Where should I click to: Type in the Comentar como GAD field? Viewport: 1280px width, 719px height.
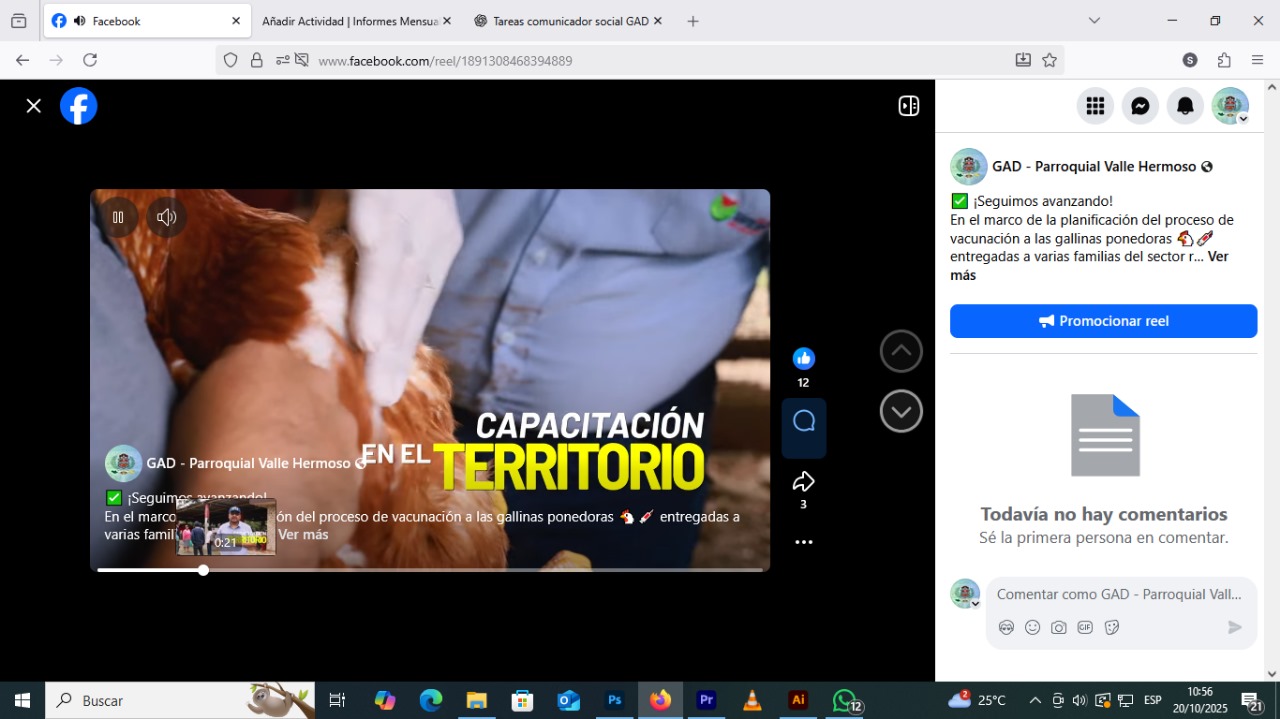click(1118, 594)
